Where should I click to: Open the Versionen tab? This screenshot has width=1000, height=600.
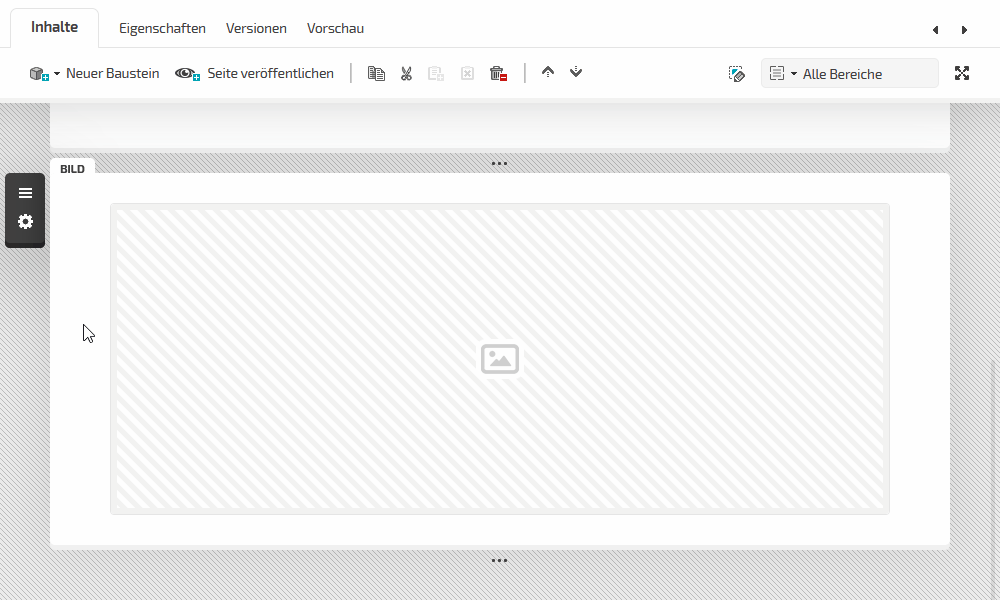256,28
